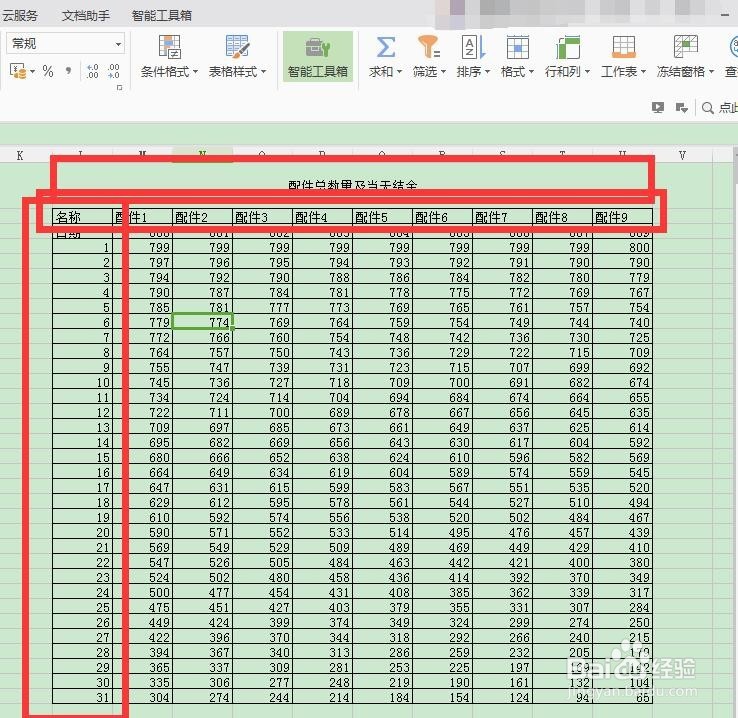Open the 云服务 ribbon tab
The width and height of the screenshot is (738, 718).
click(x=20, y=16)
